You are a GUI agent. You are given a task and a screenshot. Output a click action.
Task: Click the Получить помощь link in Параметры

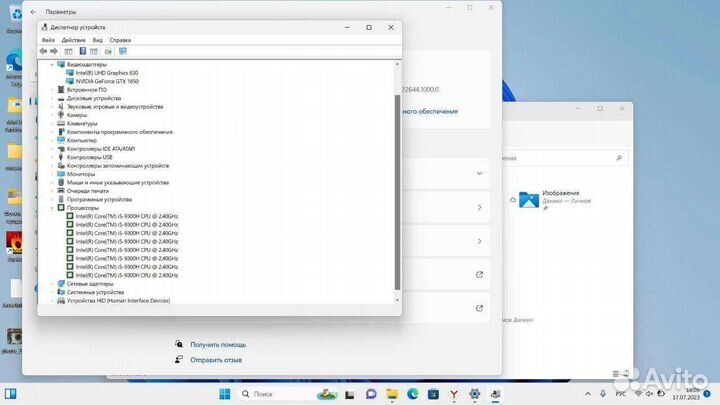click(x=218, y=344)
